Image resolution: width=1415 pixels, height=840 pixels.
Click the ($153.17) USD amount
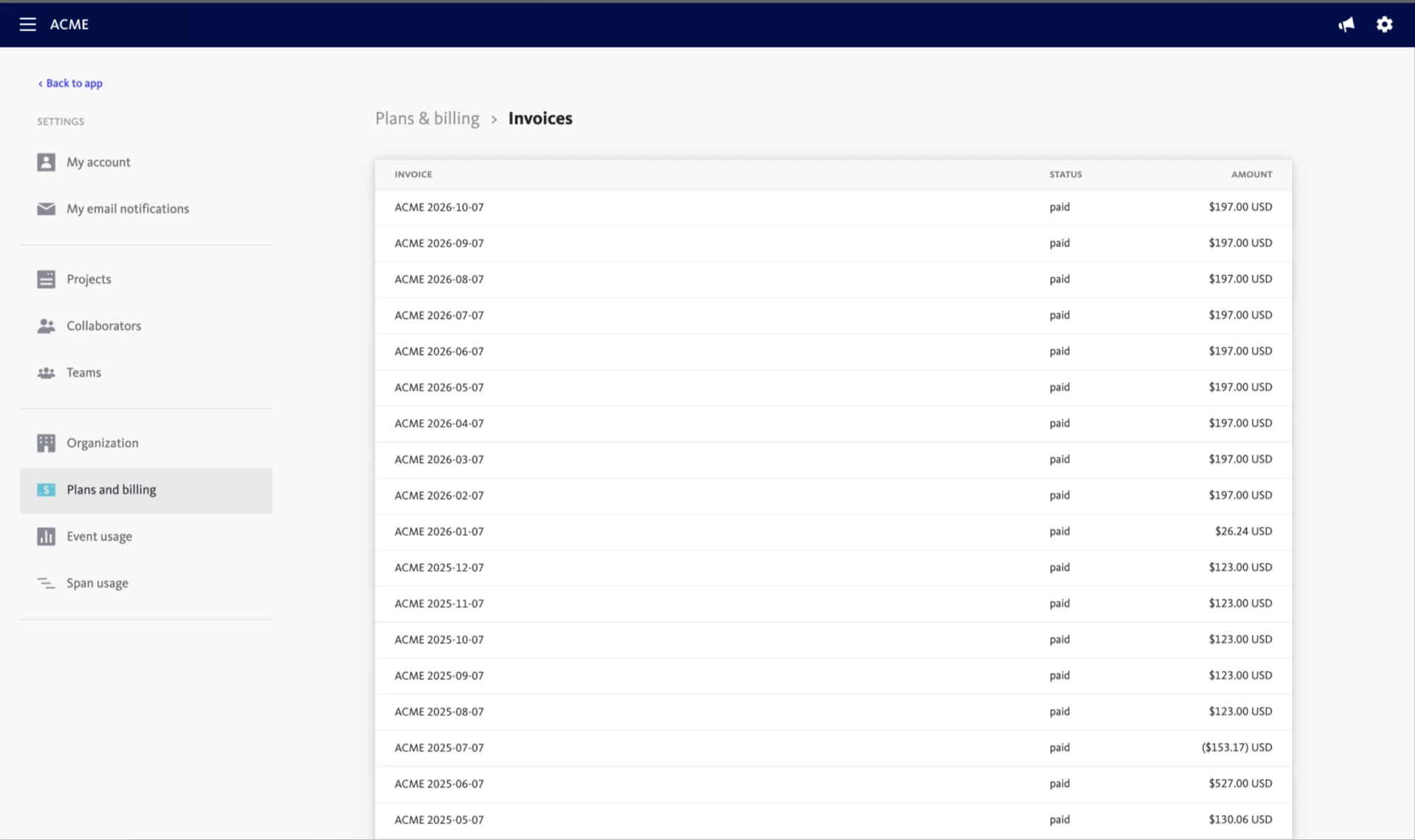click(1237, 747)
